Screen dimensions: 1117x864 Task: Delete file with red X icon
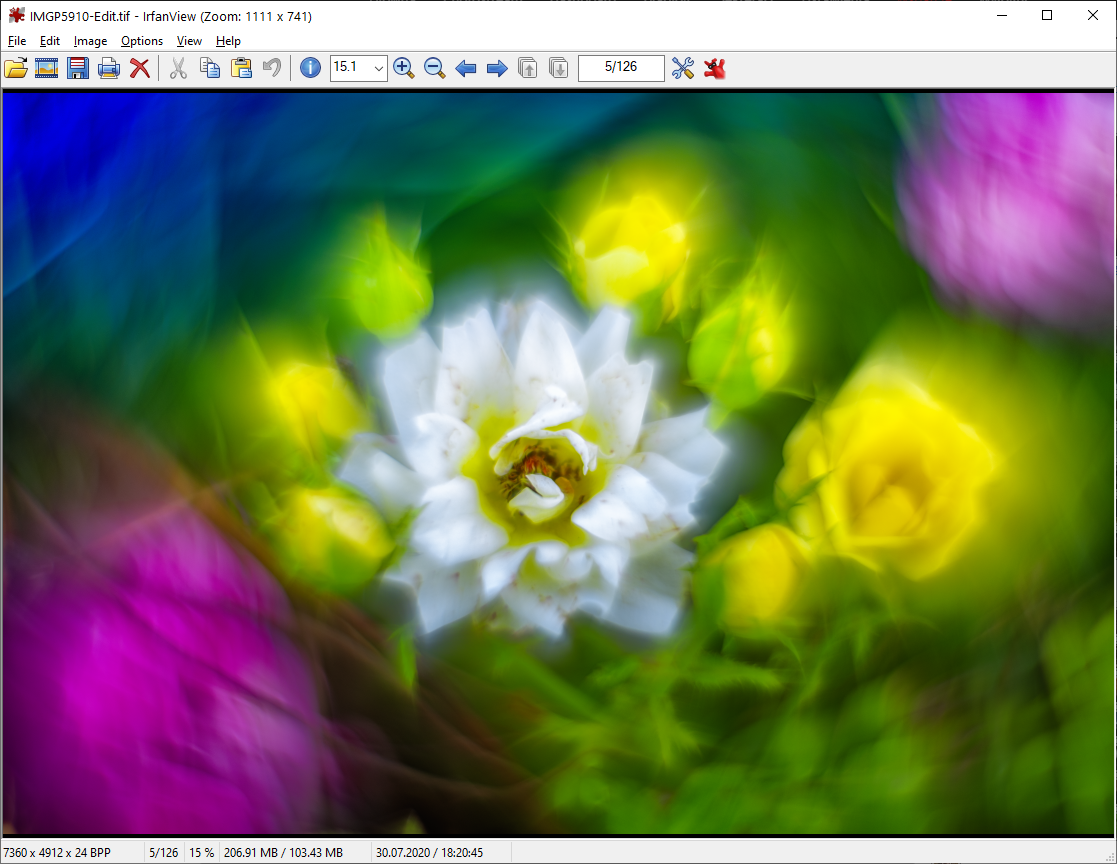point(140,68)
